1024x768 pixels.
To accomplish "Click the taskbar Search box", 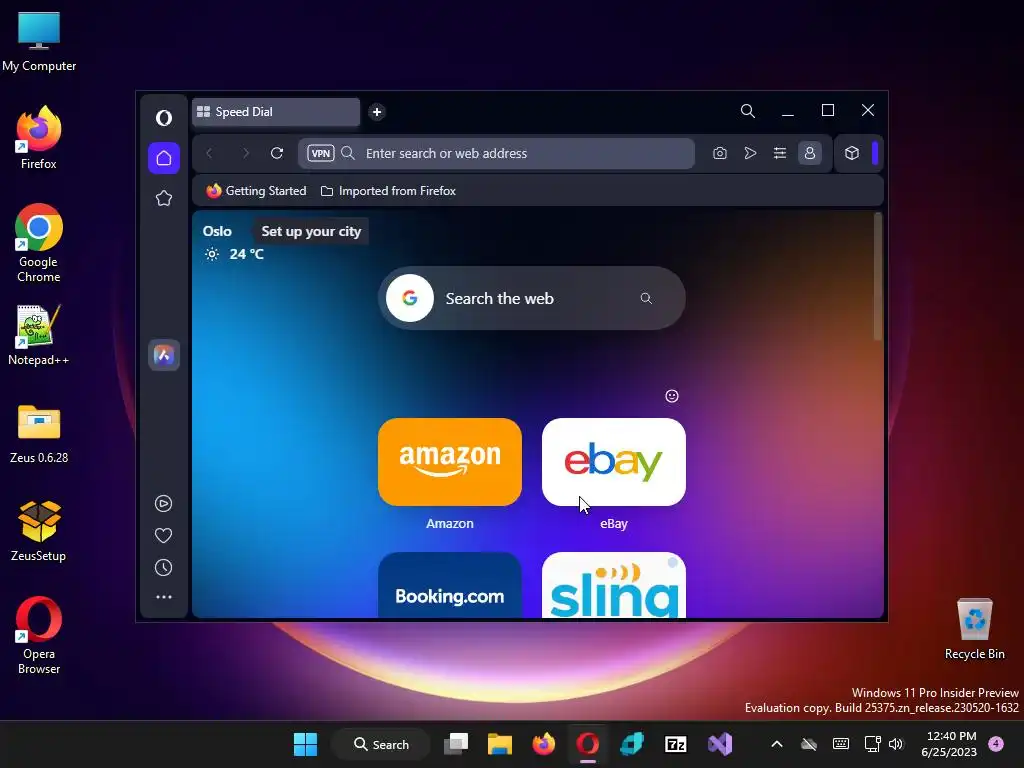I will (381, 744).
